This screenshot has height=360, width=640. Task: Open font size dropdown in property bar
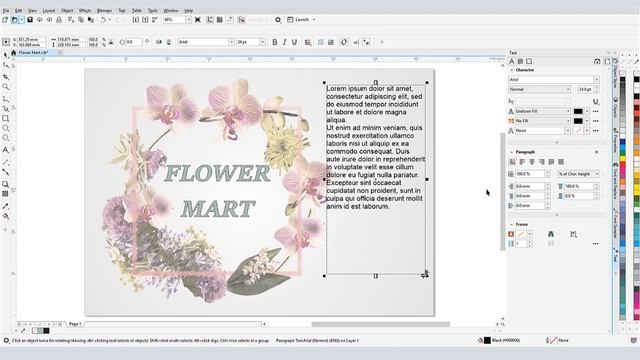[x=262, y=42]
